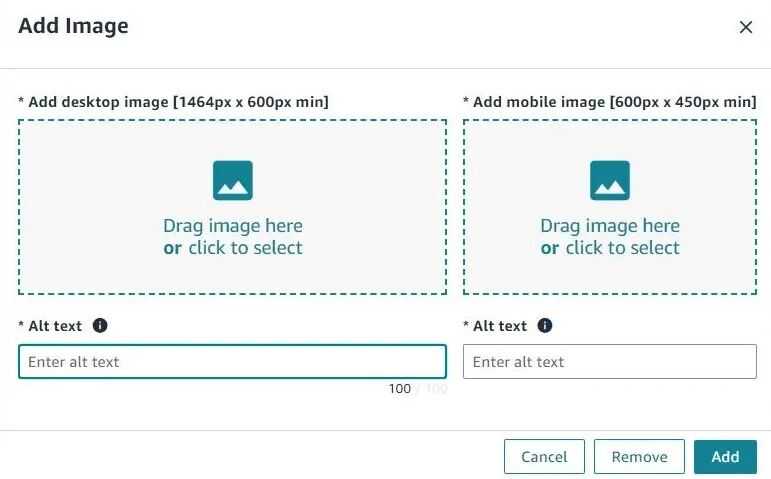Select "click to select" link for desktop image
Screen dimensions: 771x479
point(245,248)
